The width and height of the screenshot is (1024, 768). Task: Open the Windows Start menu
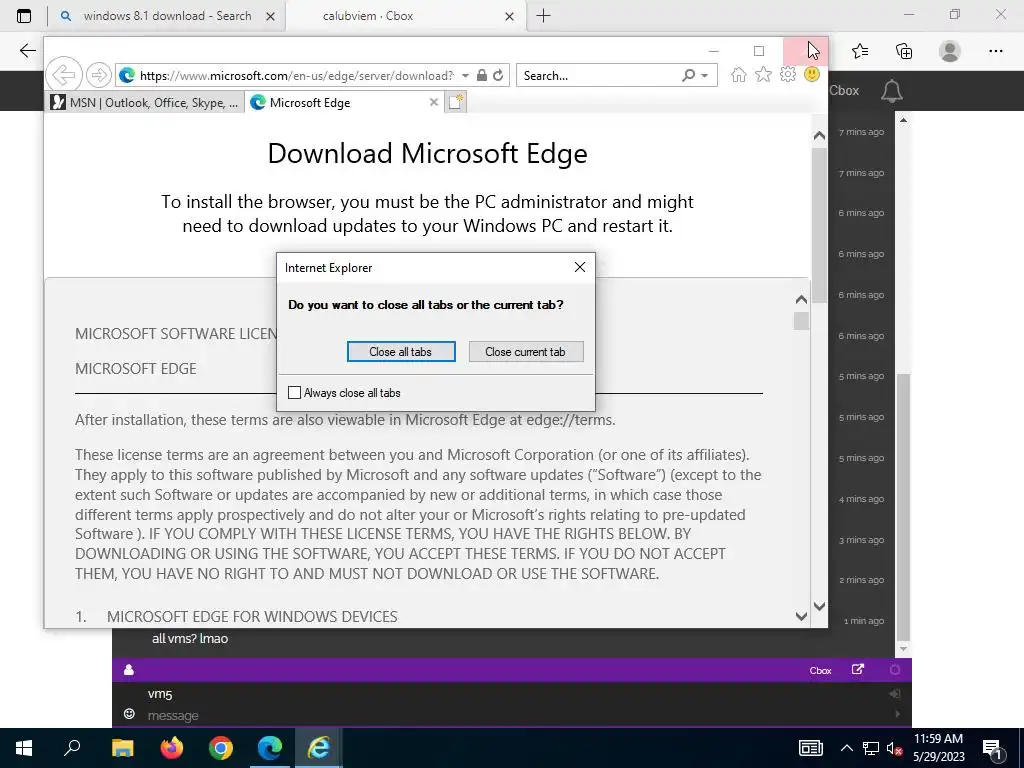pyautogui.click(x=24, y=748)
